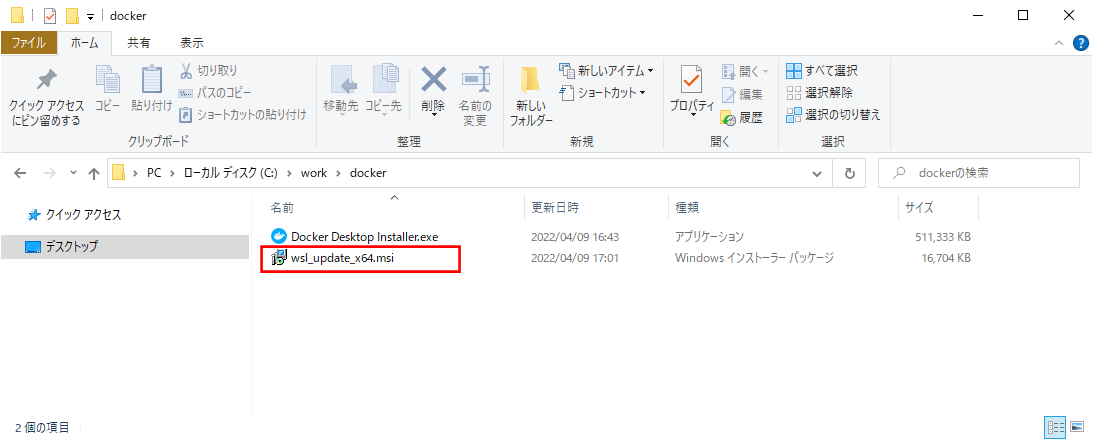Refresh the folder view
Screen dimensions: 1093x440
(850, 174)
